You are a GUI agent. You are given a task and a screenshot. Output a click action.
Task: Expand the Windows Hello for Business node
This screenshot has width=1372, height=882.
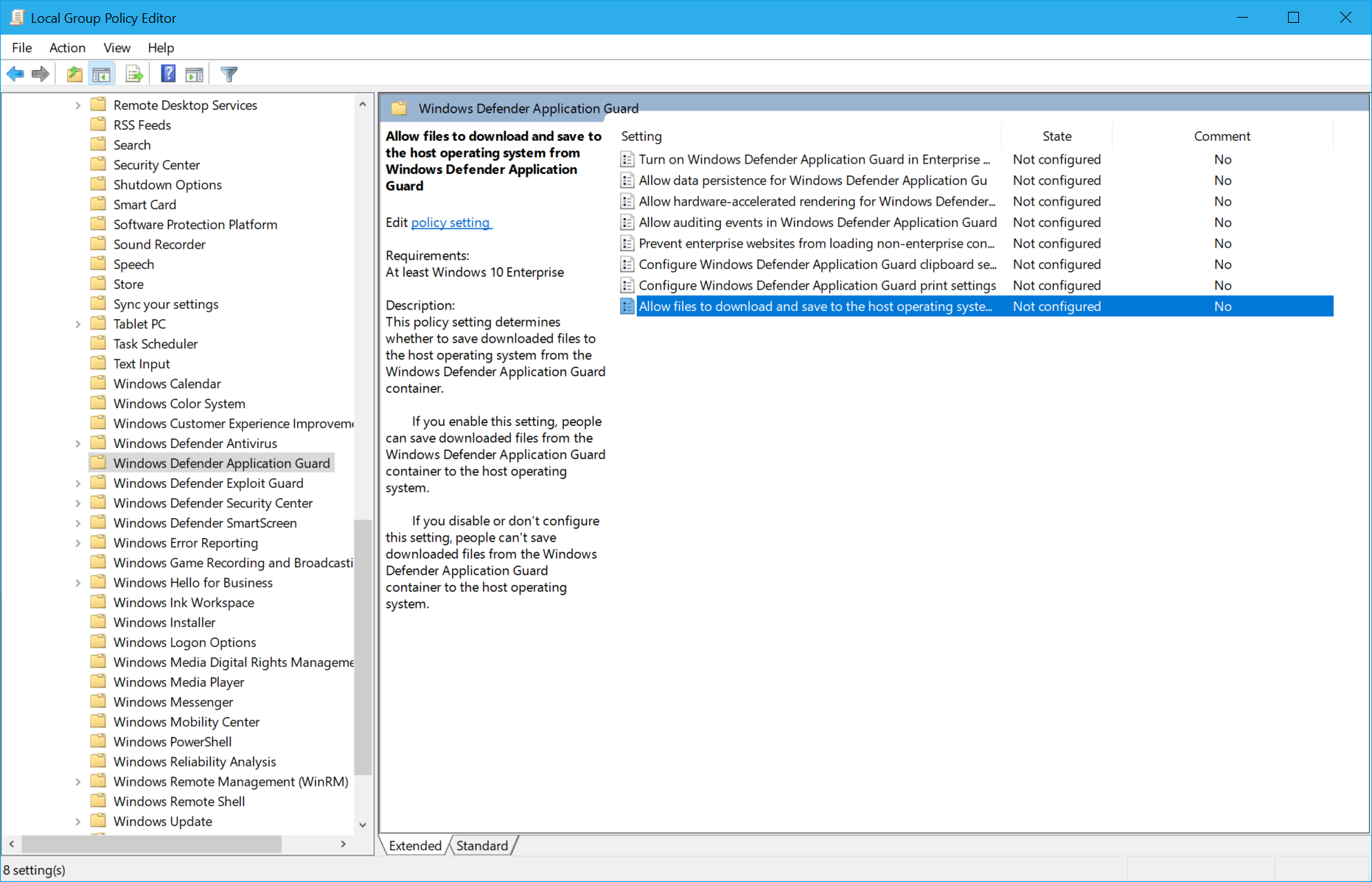pos(78,582)
